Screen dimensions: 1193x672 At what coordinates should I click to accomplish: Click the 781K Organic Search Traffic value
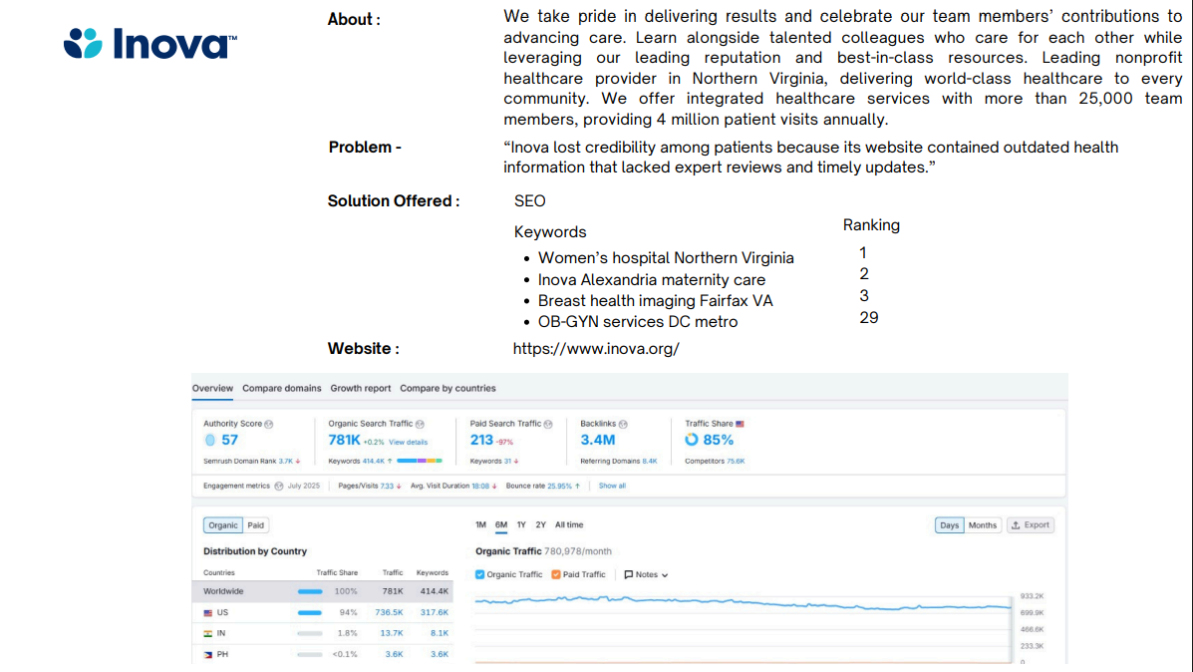tap(344, 440)
